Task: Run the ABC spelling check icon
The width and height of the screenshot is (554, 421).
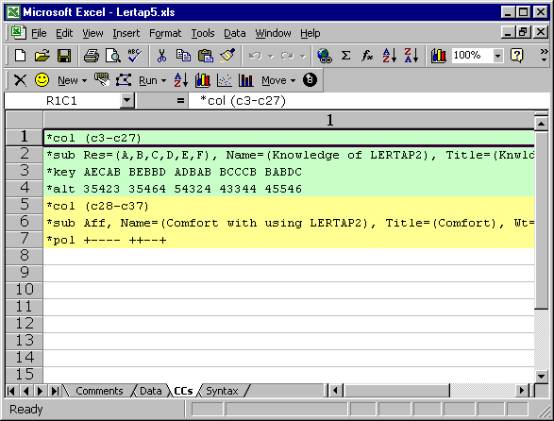Action: point(135,56)
